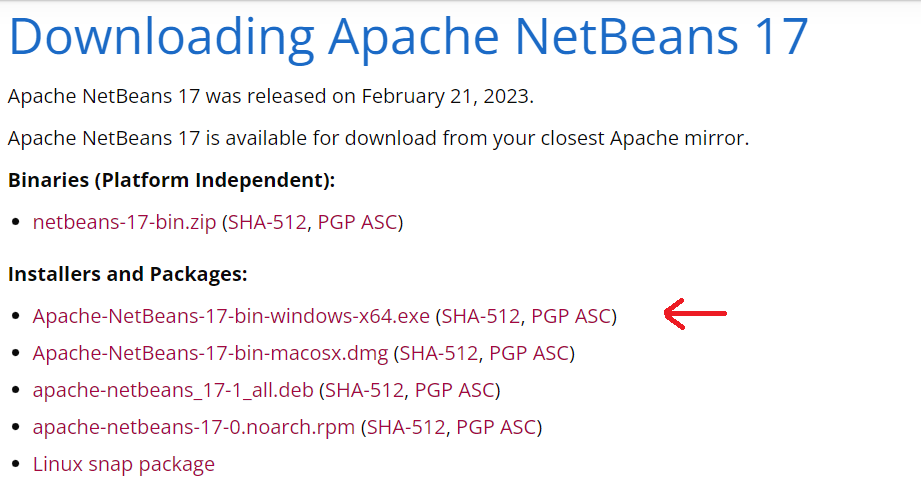Image resolution: width=921 pixels, height=494 pixels.
Task: Open PGP ASC signature for macOS dmg
Action: coord(530,353)
